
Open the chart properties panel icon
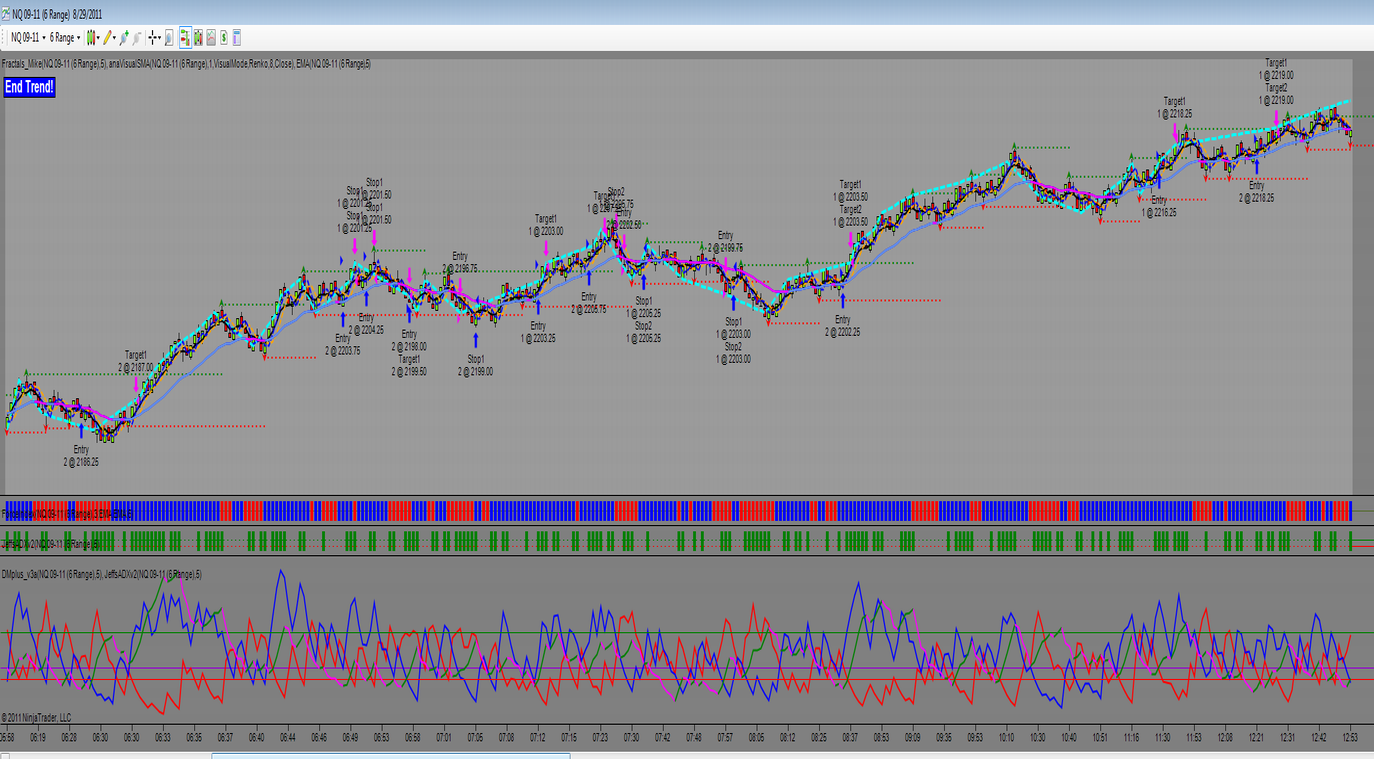[x=237, y=38]
